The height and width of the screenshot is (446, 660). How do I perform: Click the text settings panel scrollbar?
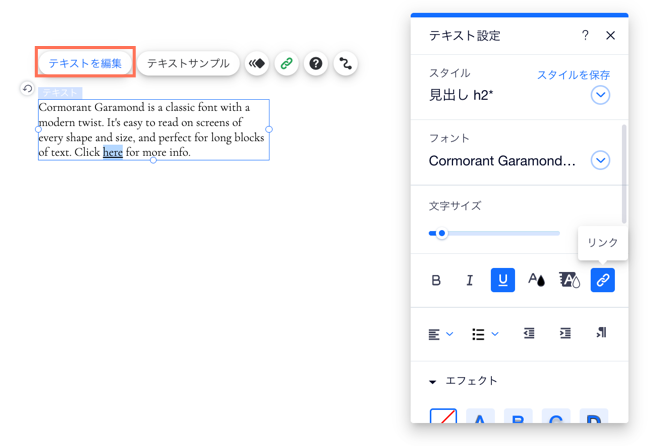[624, 174]
